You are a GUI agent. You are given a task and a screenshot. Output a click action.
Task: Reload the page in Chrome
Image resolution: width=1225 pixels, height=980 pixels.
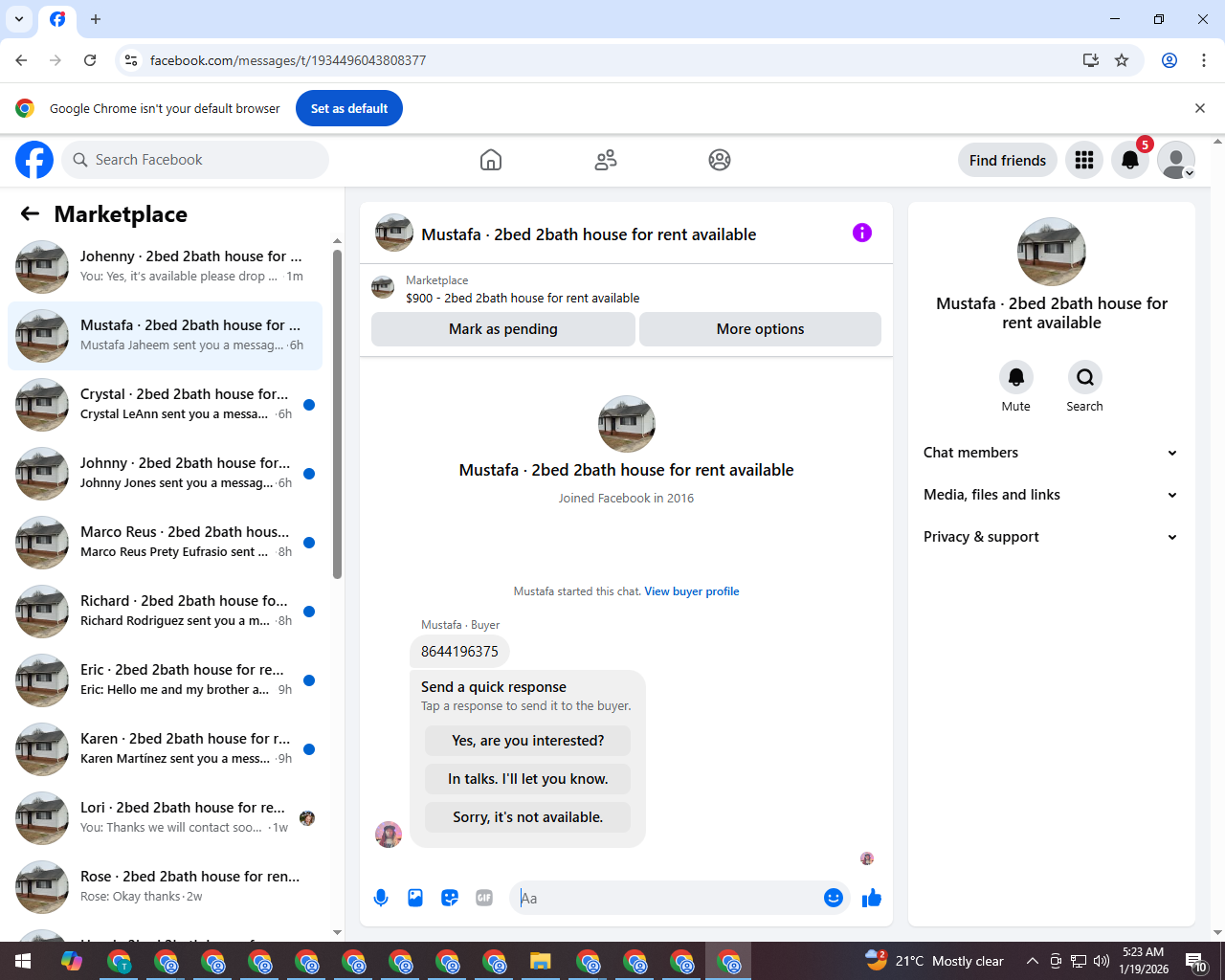(90, 60)
